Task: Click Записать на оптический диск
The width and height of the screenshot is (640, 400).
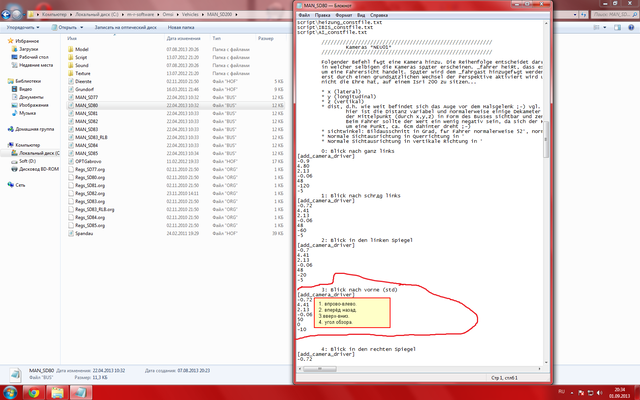Action: [x=123, y=28]
